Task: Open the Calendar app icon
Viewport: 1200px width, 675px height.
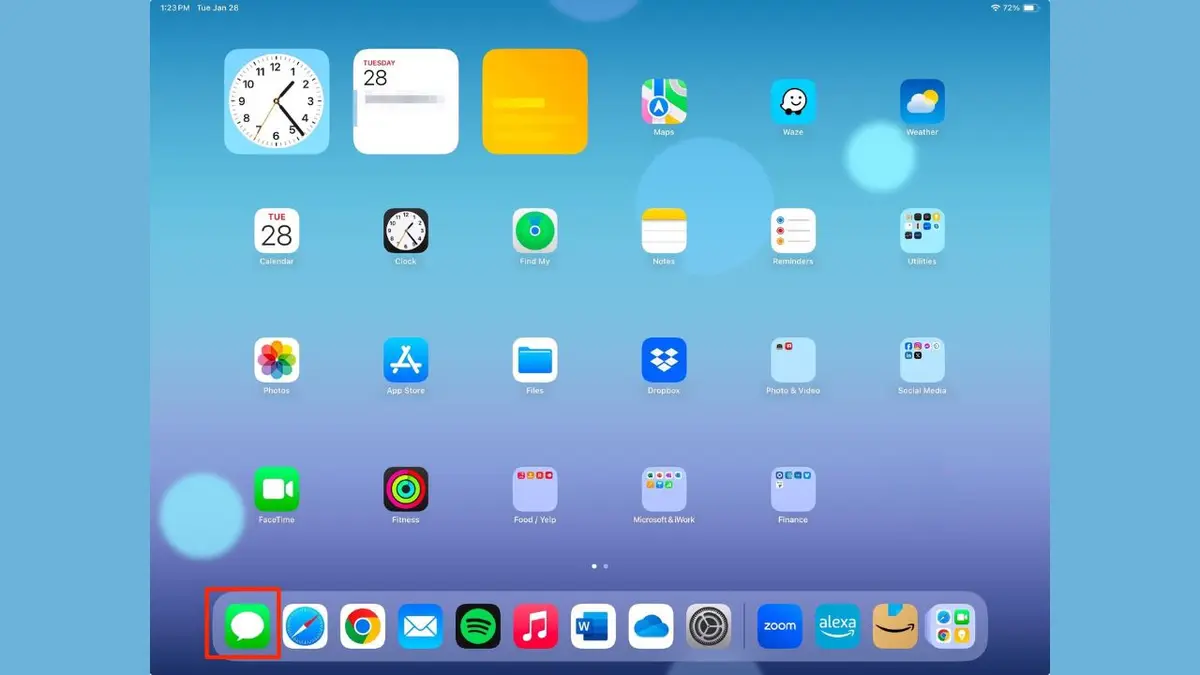Action: click(x=276, y=231)
